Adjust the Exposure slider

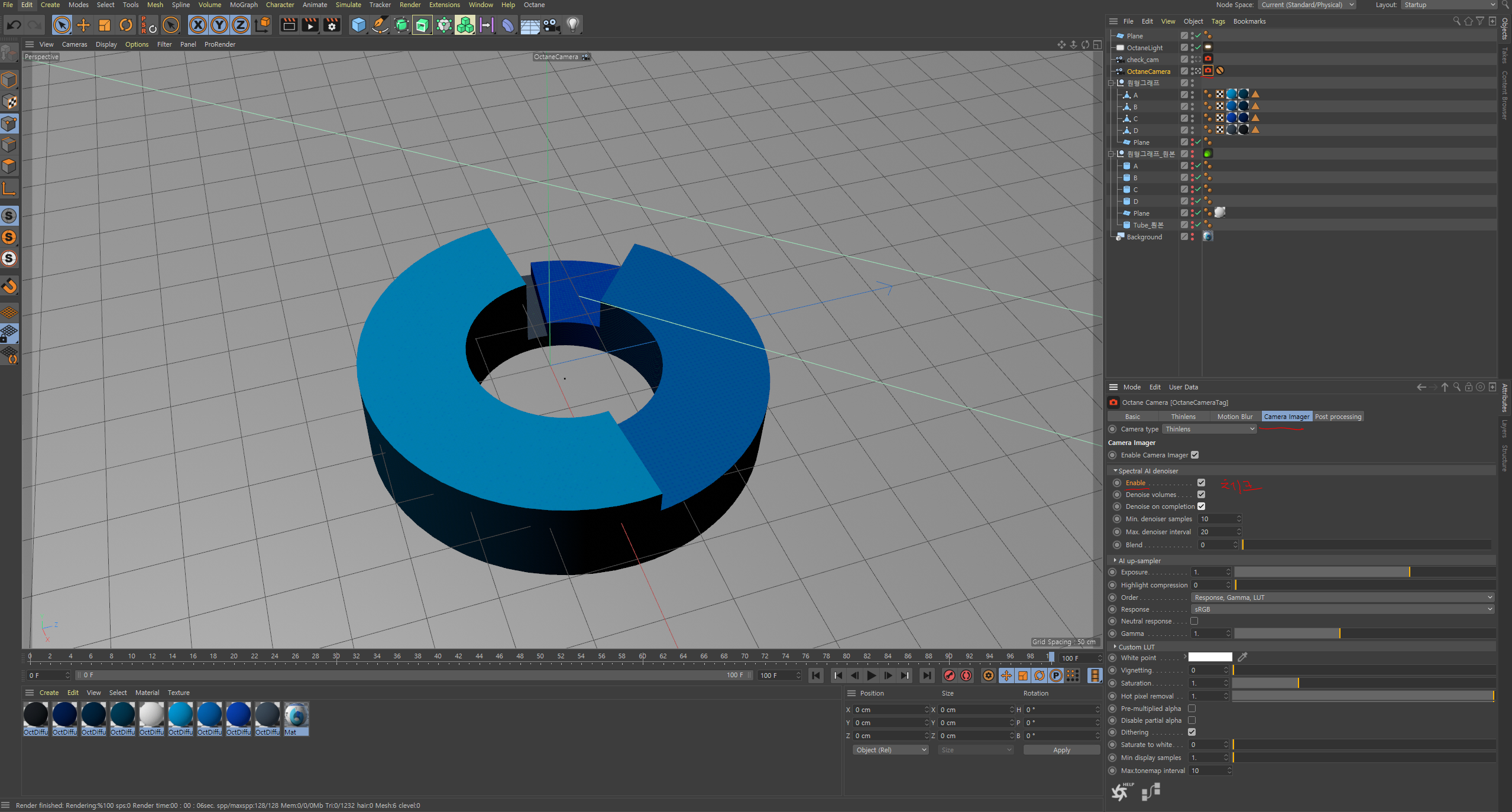click(1365, 572)
